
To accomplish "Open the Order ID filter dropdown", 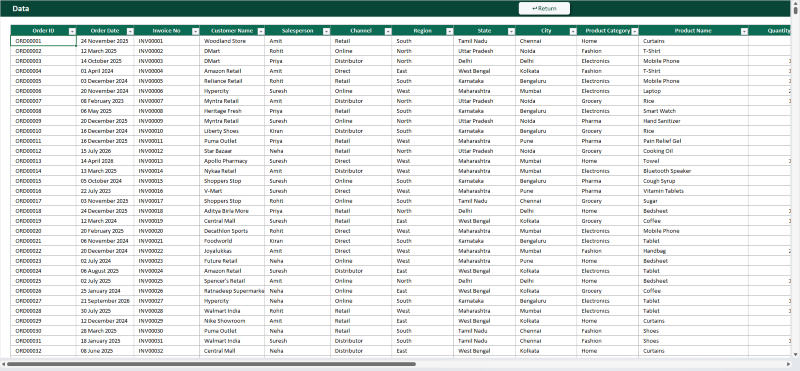I will (x=72, y=31).
